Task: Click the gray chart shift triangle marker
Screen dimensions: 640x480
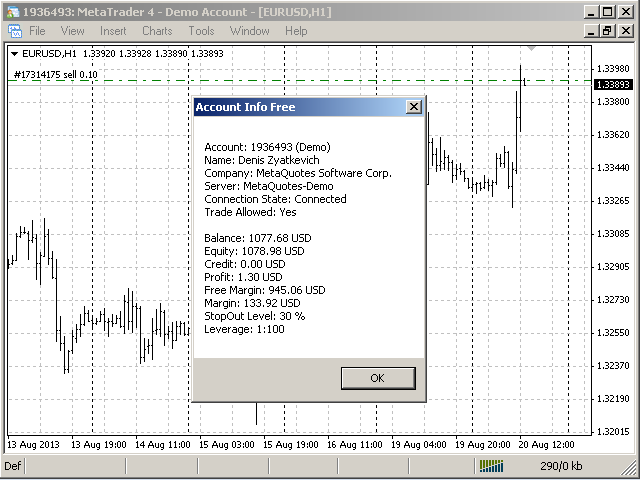Action: [x=532, y=48]
